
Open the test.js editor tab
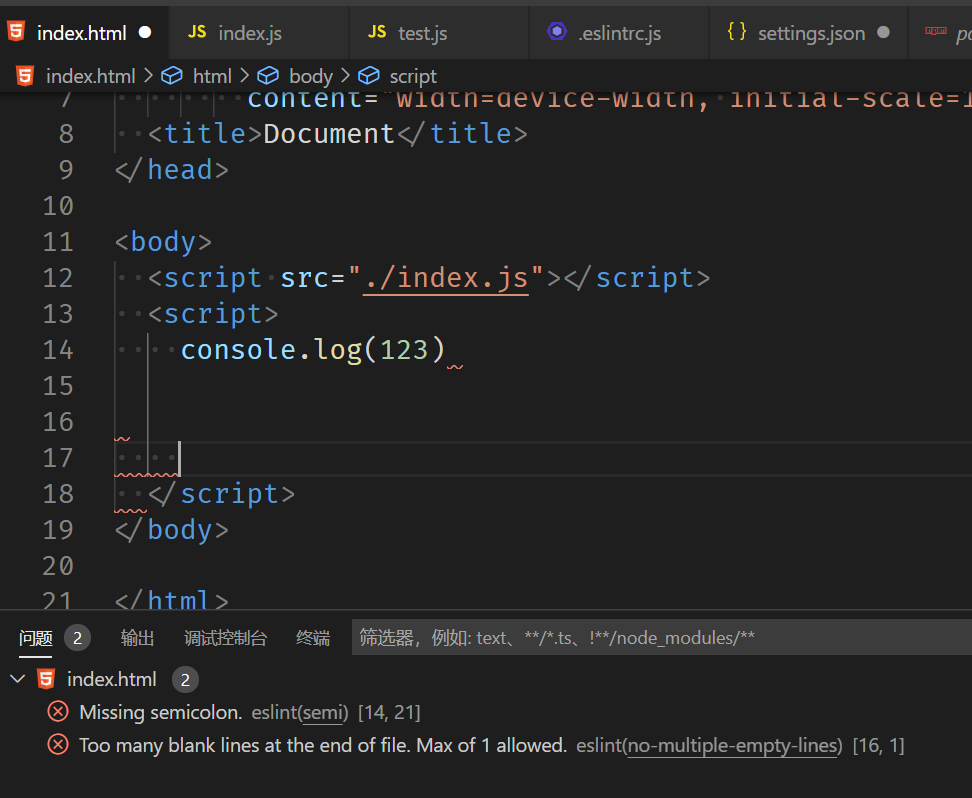[439, 33]
